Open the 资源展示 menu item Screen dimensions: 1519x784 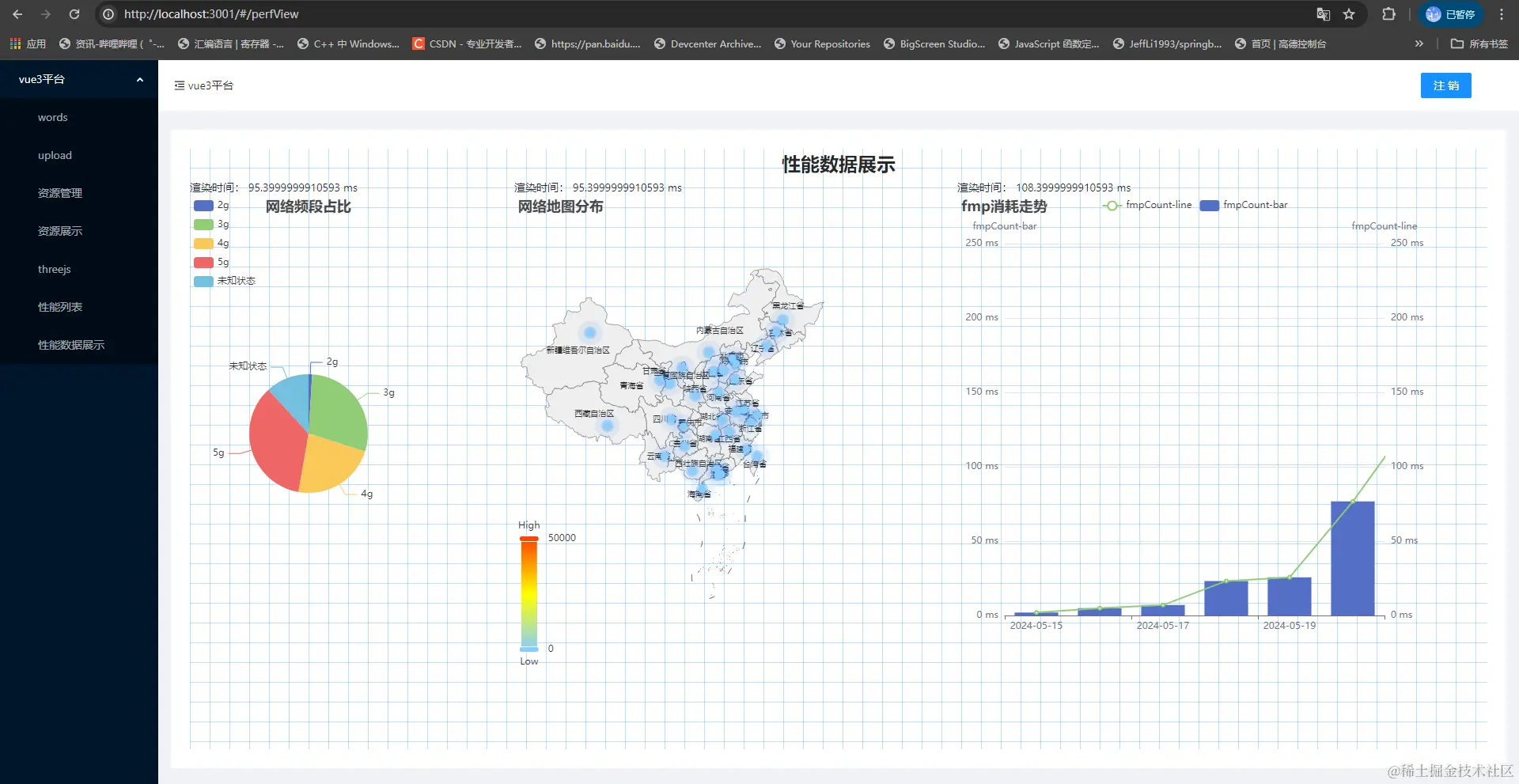pos(79,231)
